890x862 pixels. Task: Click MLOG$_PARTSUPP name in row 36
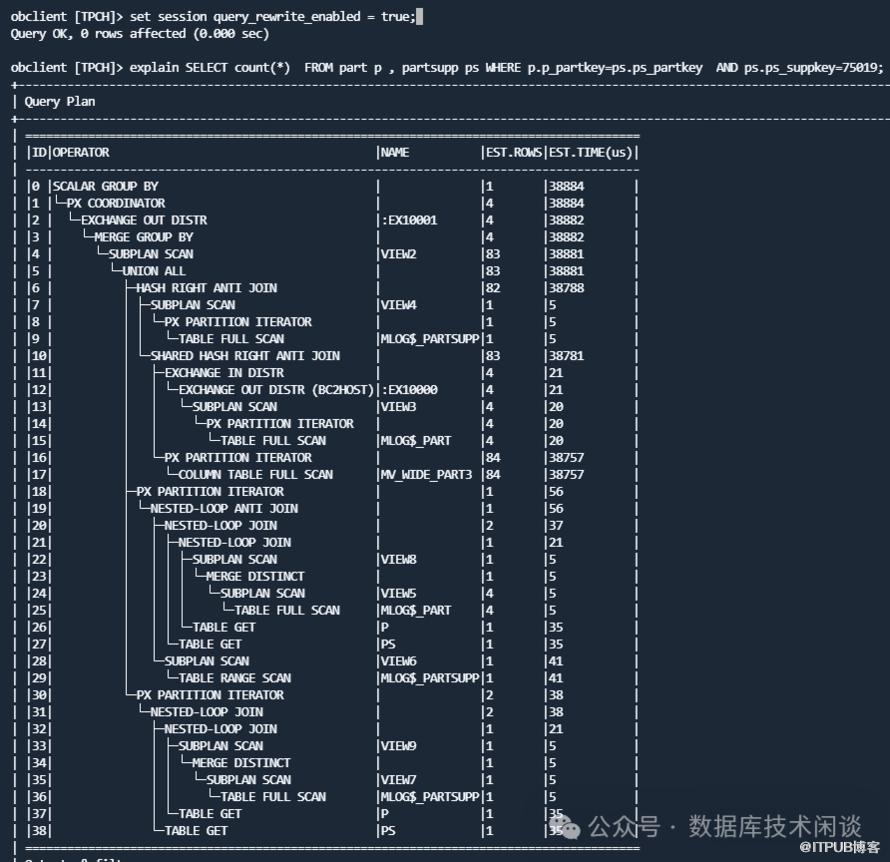pyautogui.click(x=430, y=797)
